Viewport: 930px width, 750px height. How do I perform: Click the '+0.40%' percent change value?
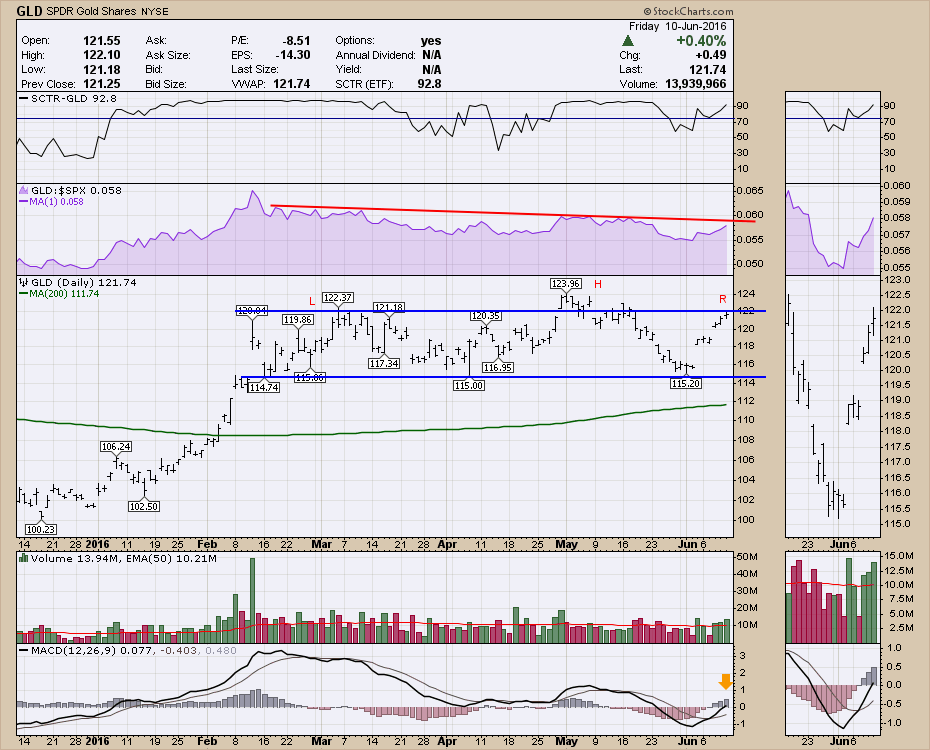pos(701,41)
